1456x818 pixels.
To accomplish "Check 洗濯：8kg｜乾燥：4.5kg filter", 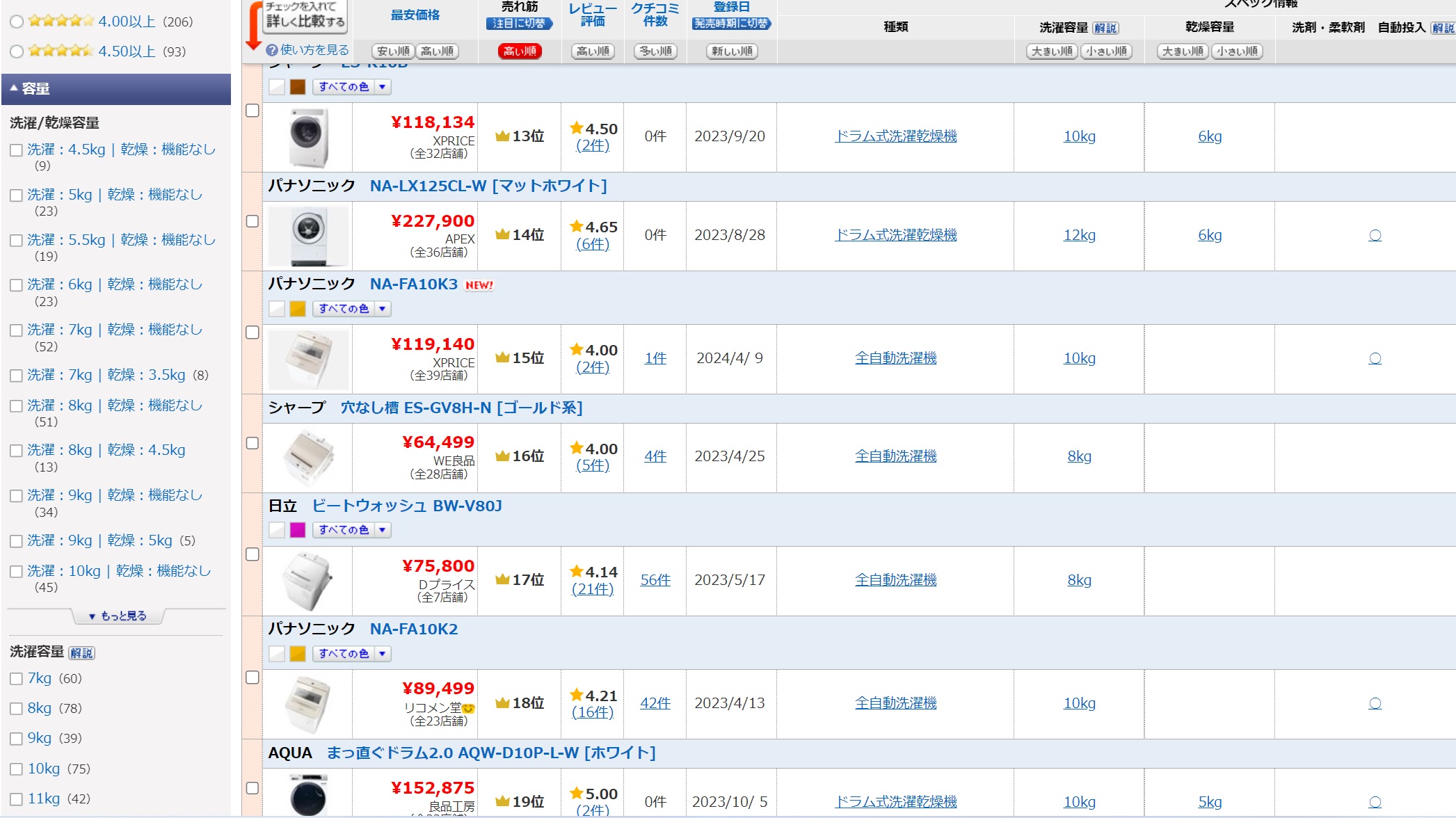I will click(16, 451).
